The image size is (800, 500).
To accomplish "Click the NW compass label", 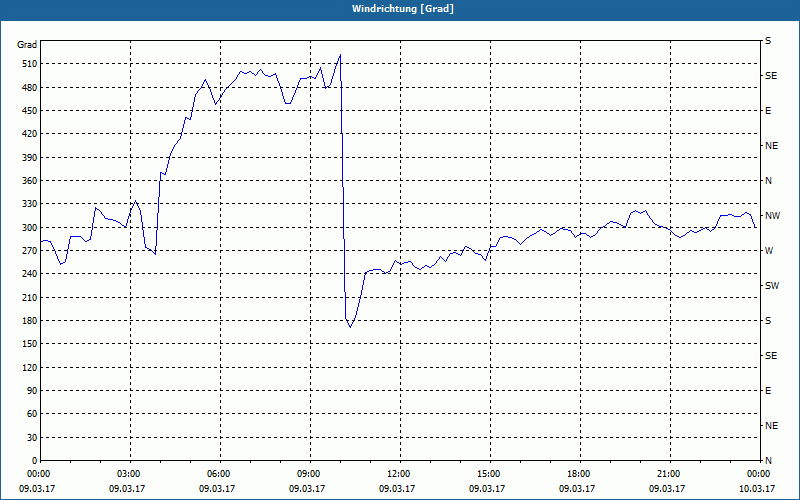I will [x=772, y=216].
